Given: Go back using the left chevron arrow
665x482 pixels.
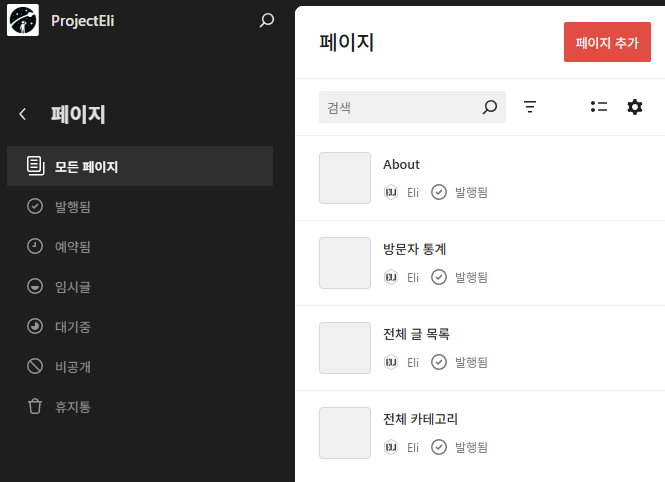Looking at the screenshot, I should 23,114.
